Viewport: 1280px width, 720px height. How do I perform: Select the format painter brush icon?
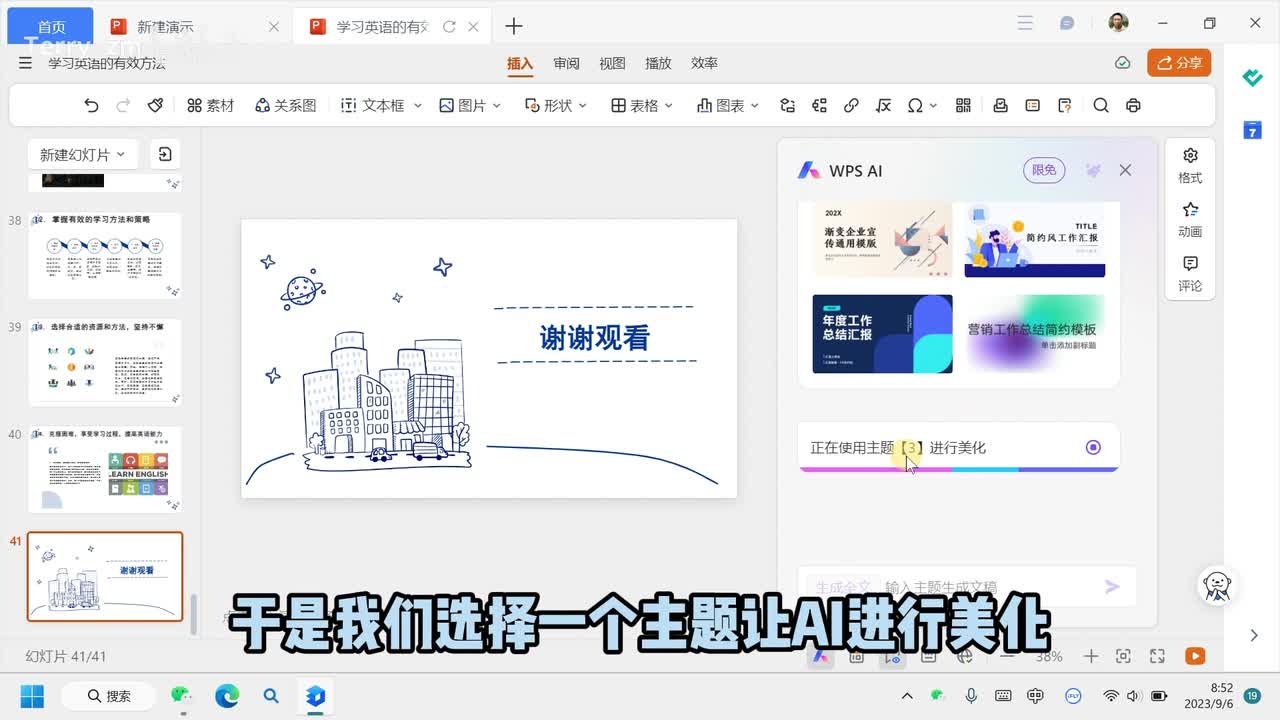[155, 105]
